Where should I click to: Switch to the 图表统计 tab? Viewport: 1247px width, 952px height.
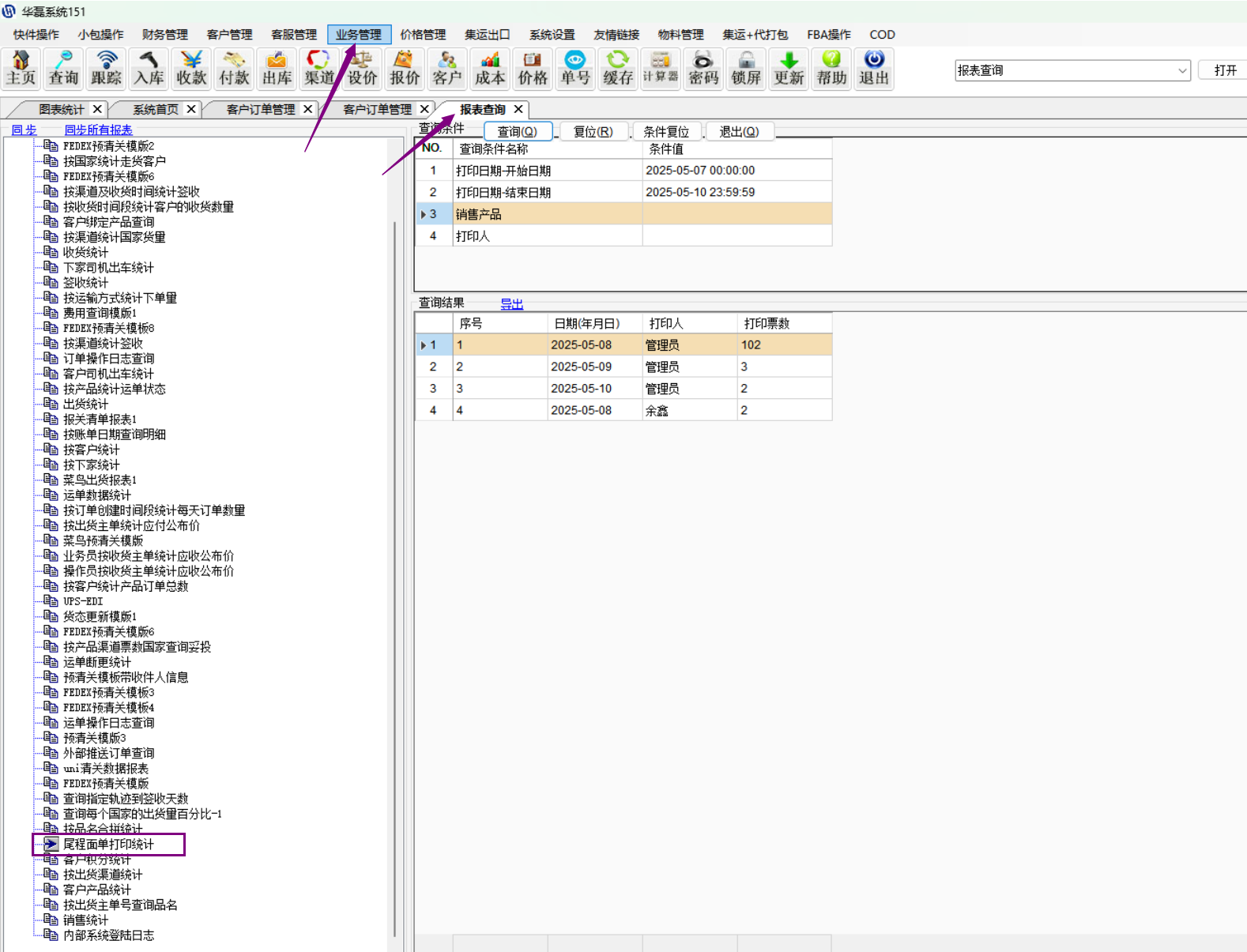[62, 109]
